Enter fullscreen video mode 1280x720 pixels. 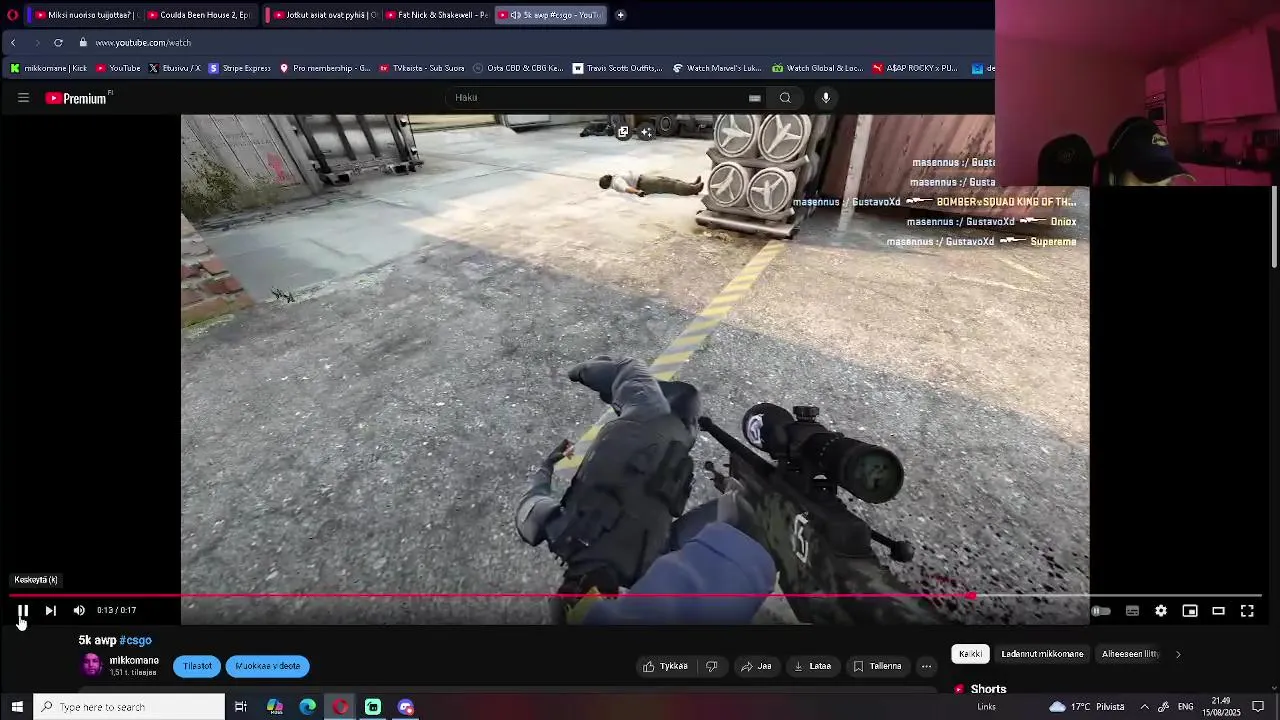(x=1247, y=611)
